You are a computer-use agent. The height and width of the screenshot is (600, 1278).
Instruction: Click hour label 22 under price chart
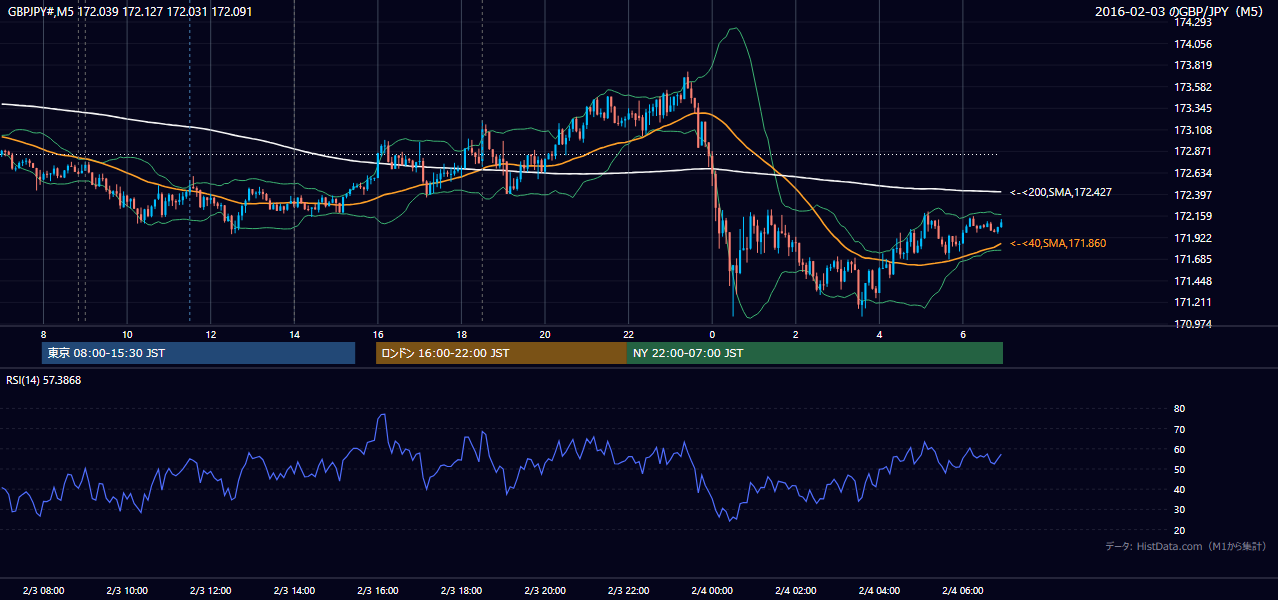[x=628, y=334]
